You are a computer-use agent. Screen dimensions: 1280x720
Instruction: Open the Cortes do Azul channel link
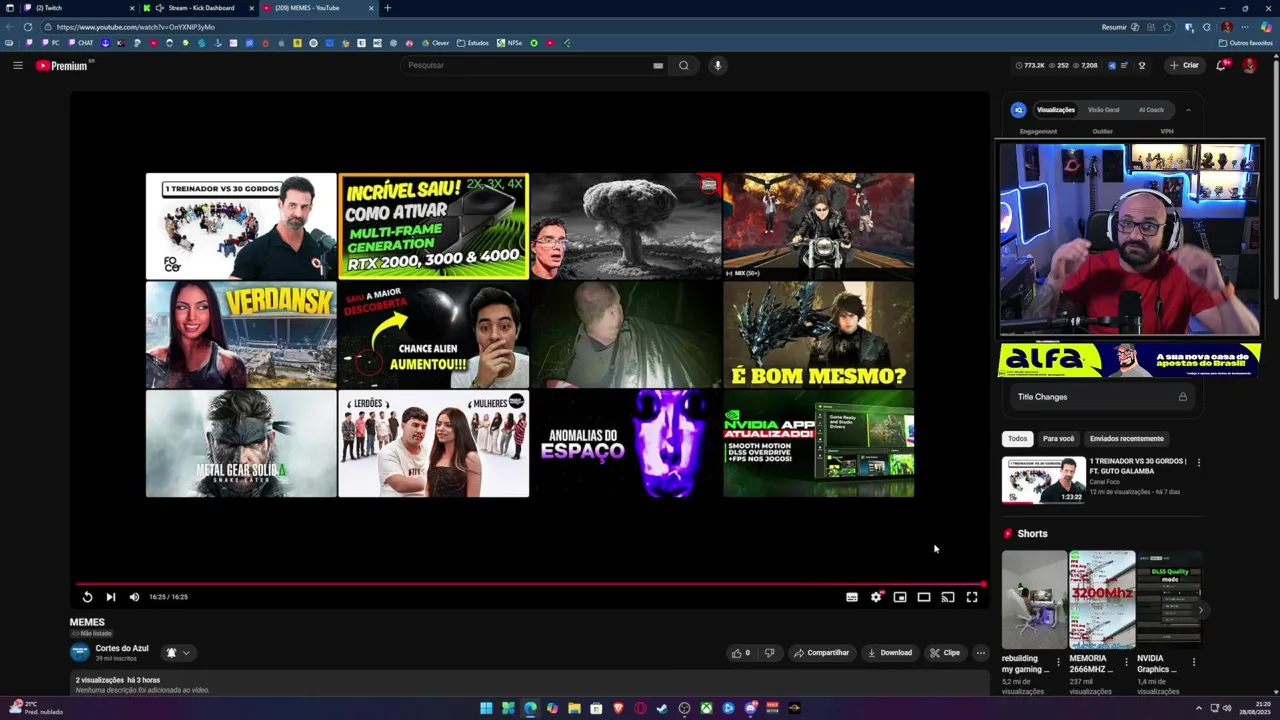(x=122, y=648)
